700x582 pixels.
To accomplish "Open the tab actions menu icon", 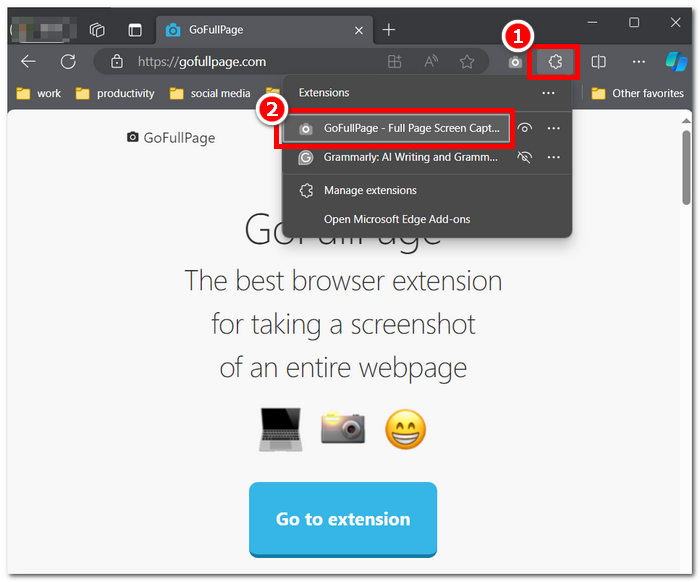I will 135,30.
